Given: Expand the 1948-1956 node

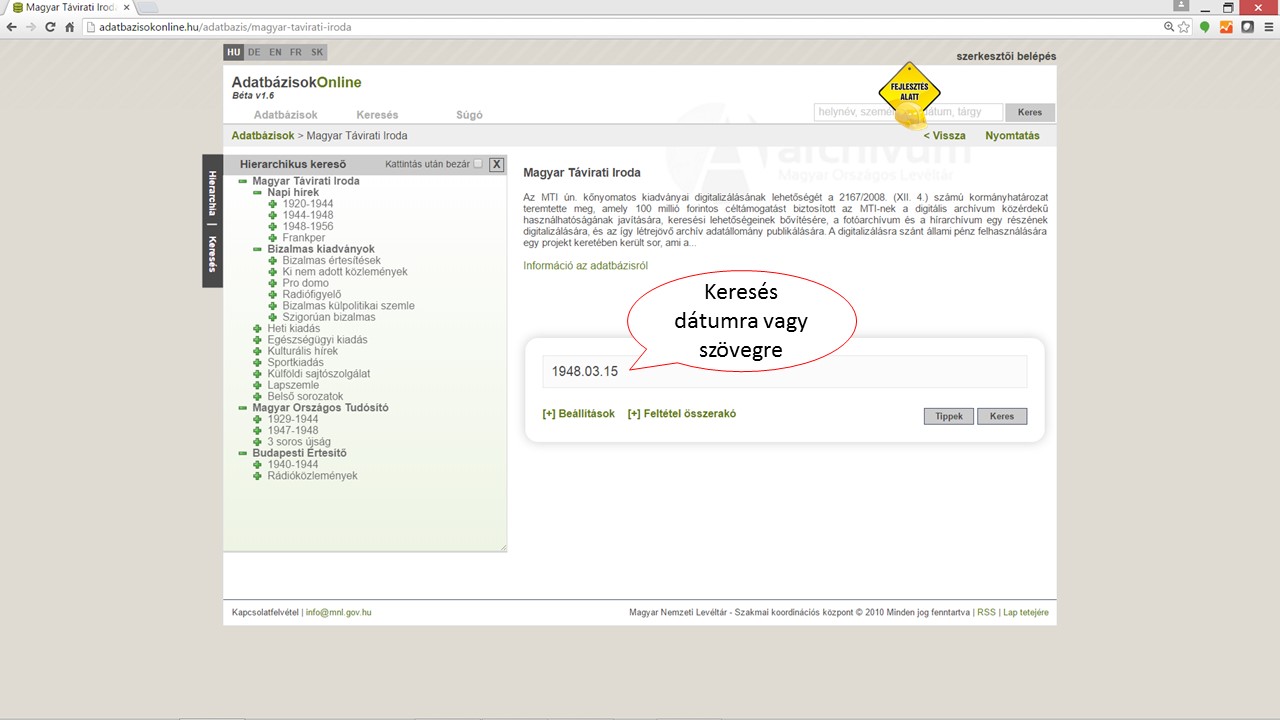Looking at the screenshot, I should coord(272,226).
